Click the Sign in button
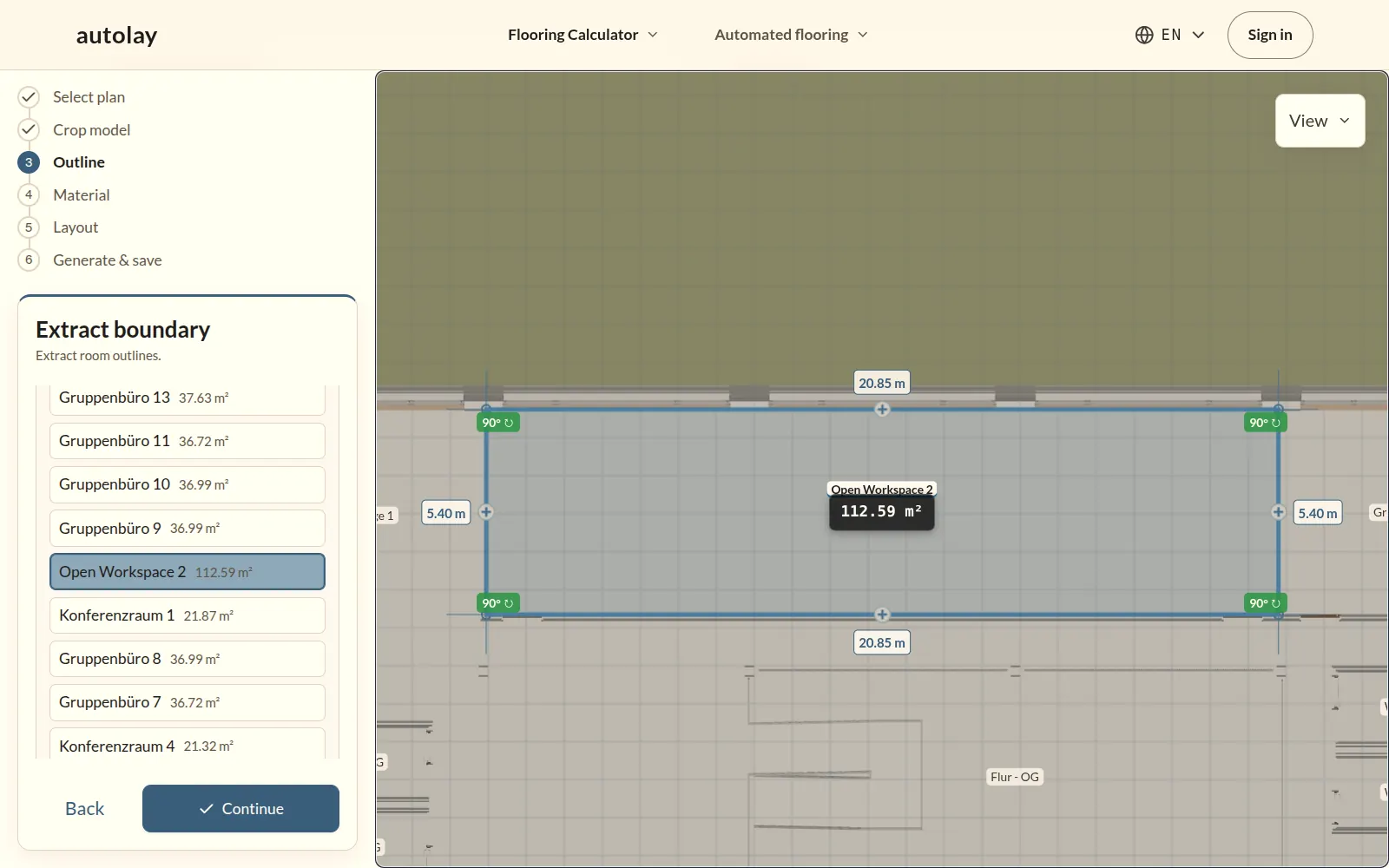 coord(1270,35)
